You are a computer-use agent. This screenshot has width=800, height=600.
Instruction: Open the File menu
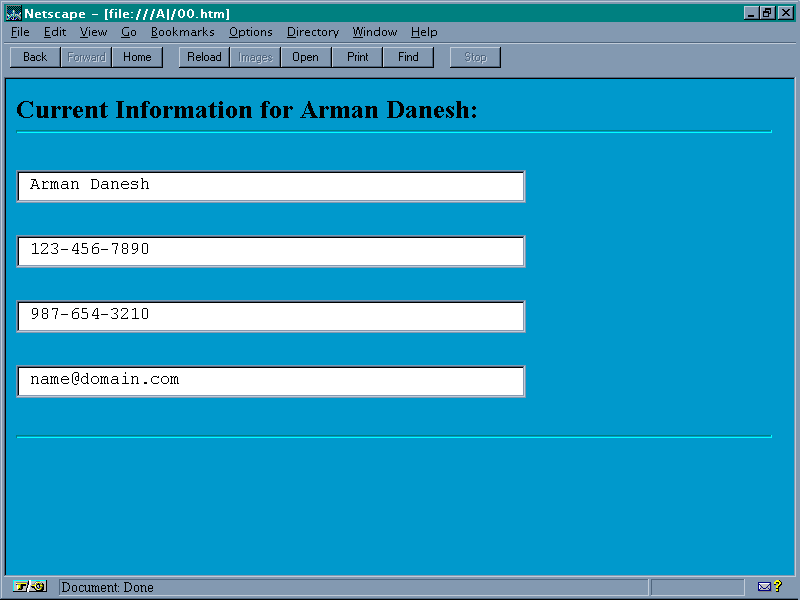(20, 32)
